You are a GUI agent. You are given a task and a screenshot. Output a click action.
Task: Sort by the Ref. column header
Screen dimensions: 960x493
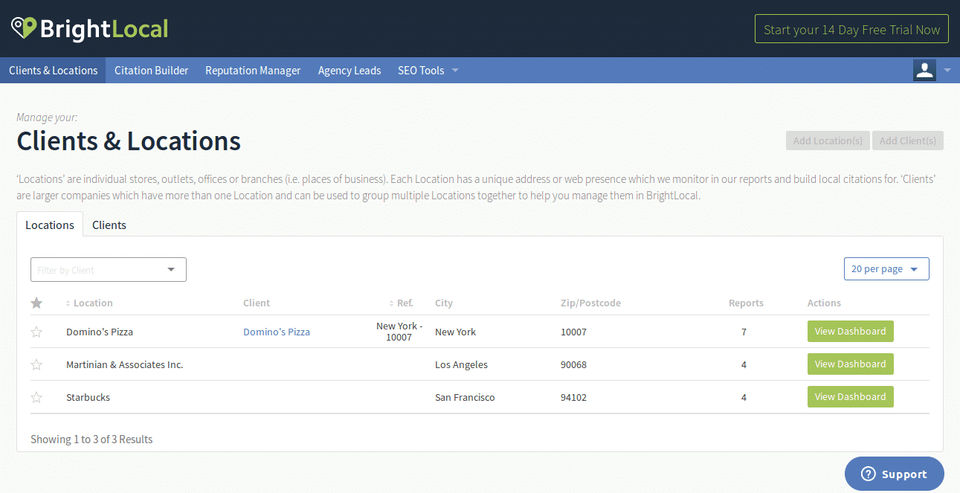(402, 303)
